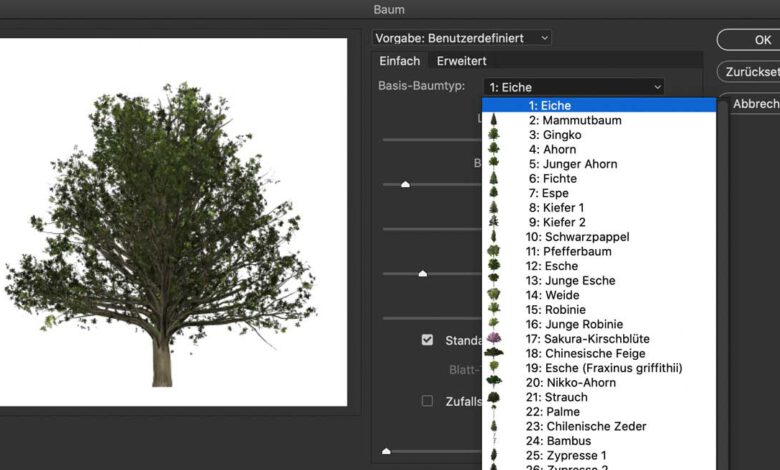Click the Mammutbaum tree icon
Viewport: 780px width, 470px height.
pos(494,120)
